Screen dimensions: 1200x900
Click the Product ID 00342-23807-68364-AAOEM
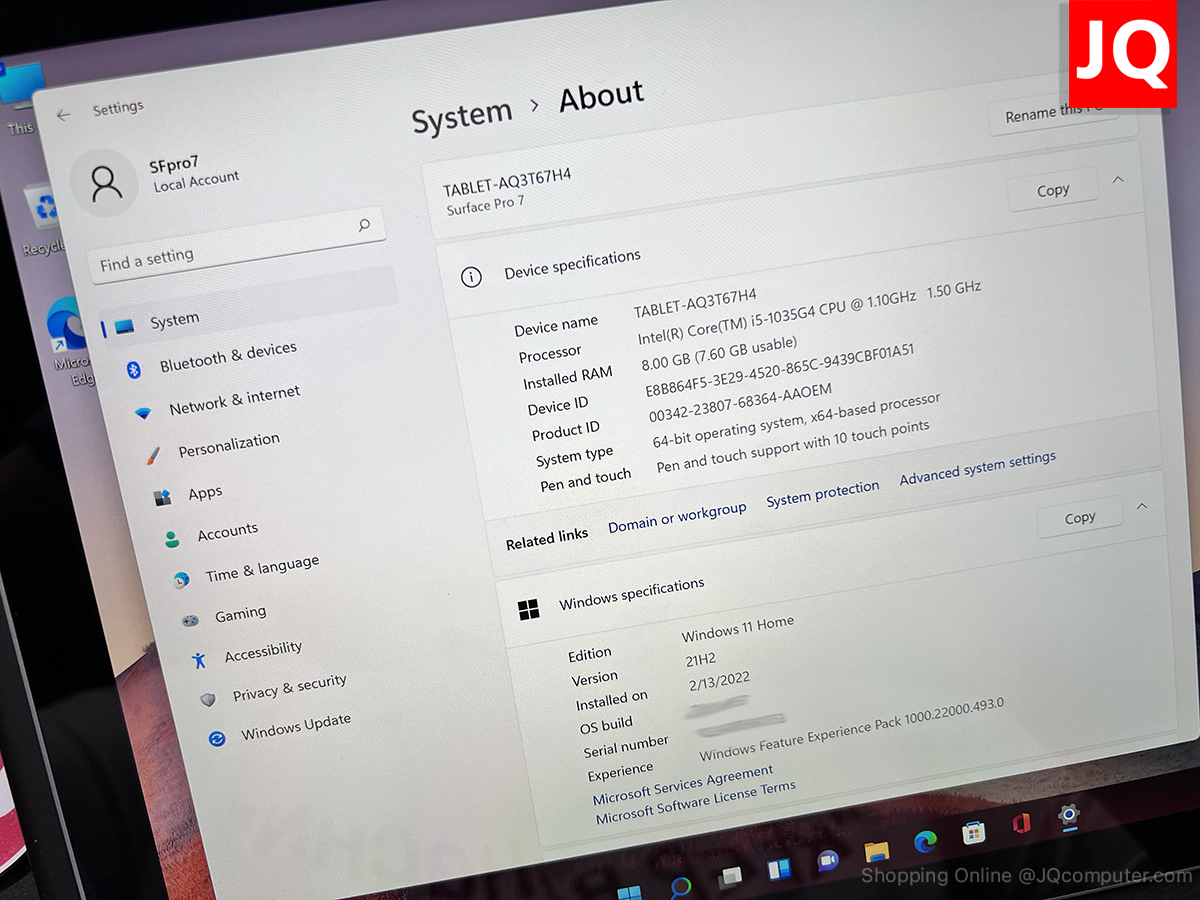pos(740,404)
